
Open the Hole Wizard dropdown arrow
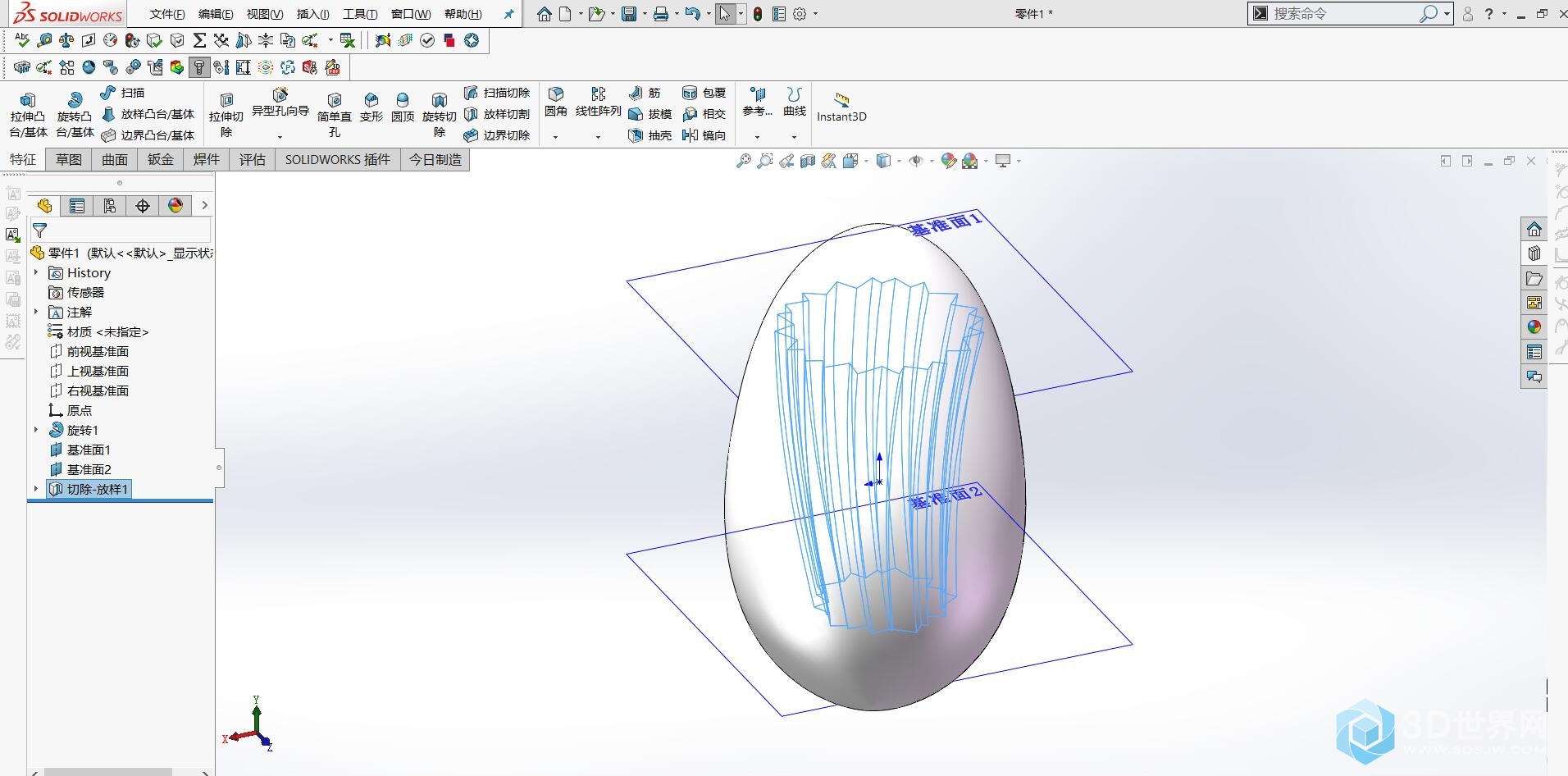click(280, 137)
